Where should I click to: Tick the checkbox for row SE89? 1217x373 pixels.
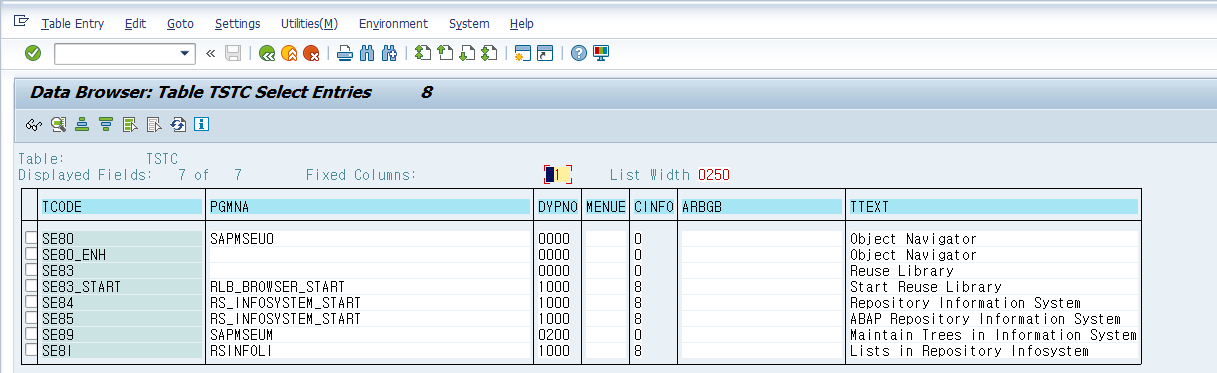click(x=31, y=334)
